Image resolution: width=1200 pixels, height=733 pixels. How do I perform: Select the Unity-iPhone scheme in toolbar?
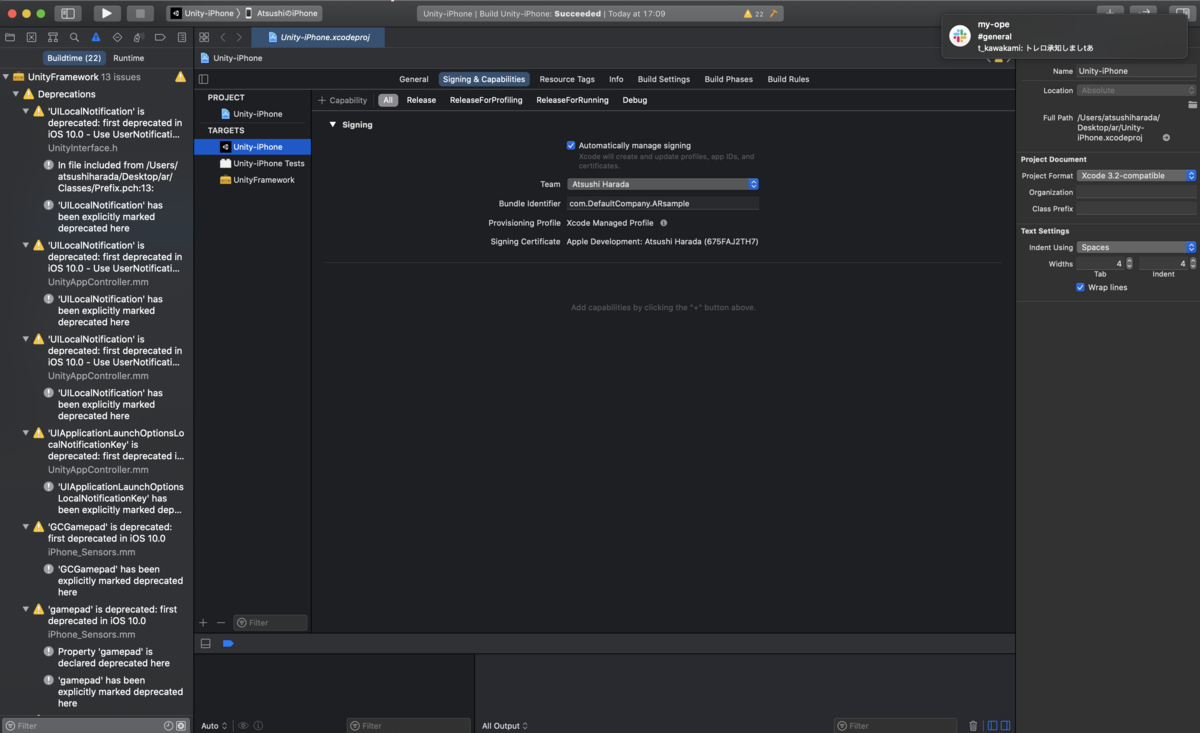tap(201, 14)
